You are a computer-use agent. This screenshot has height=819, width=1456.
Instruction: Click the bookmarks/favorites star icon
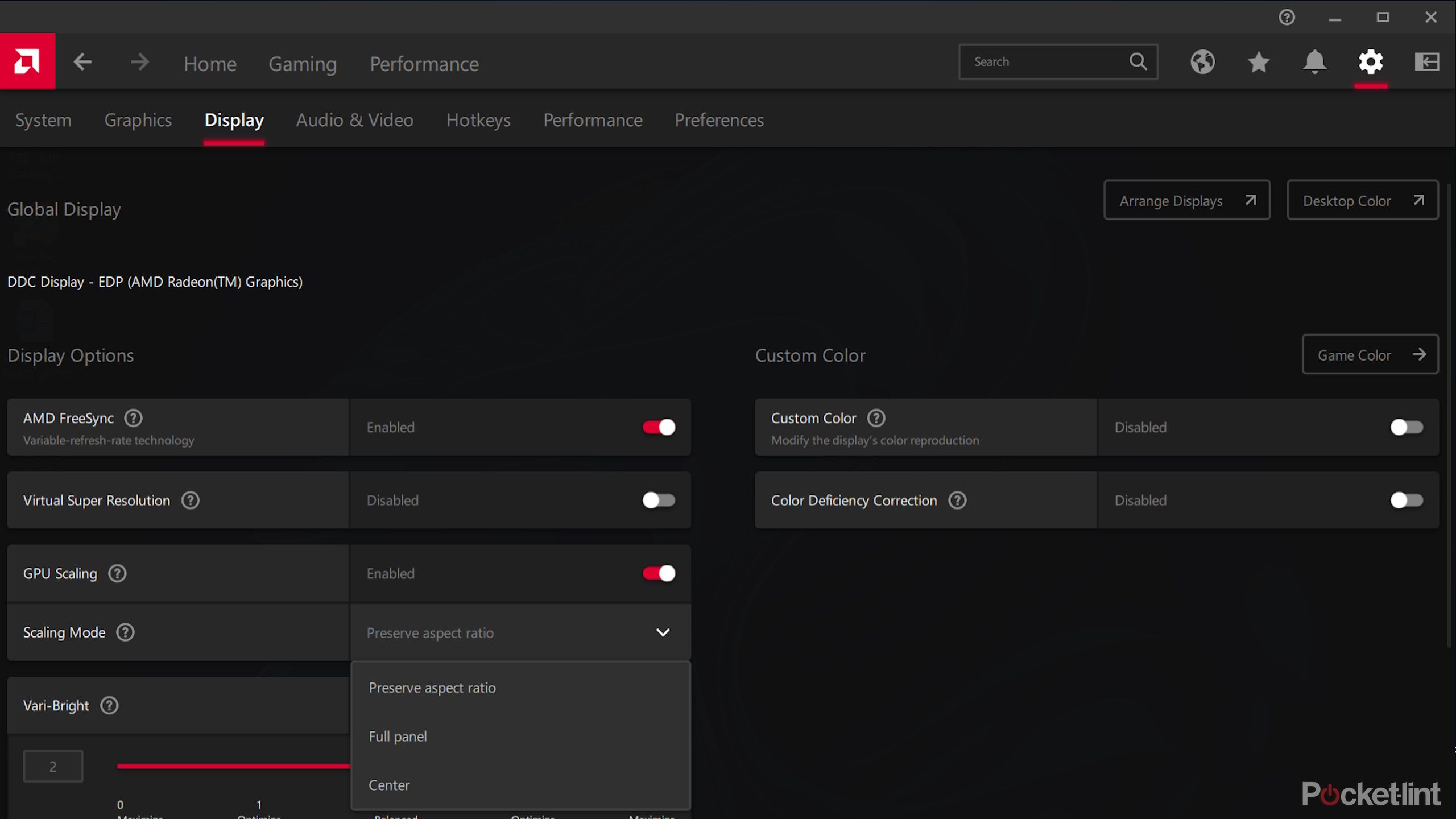[x=1258, y=62]
